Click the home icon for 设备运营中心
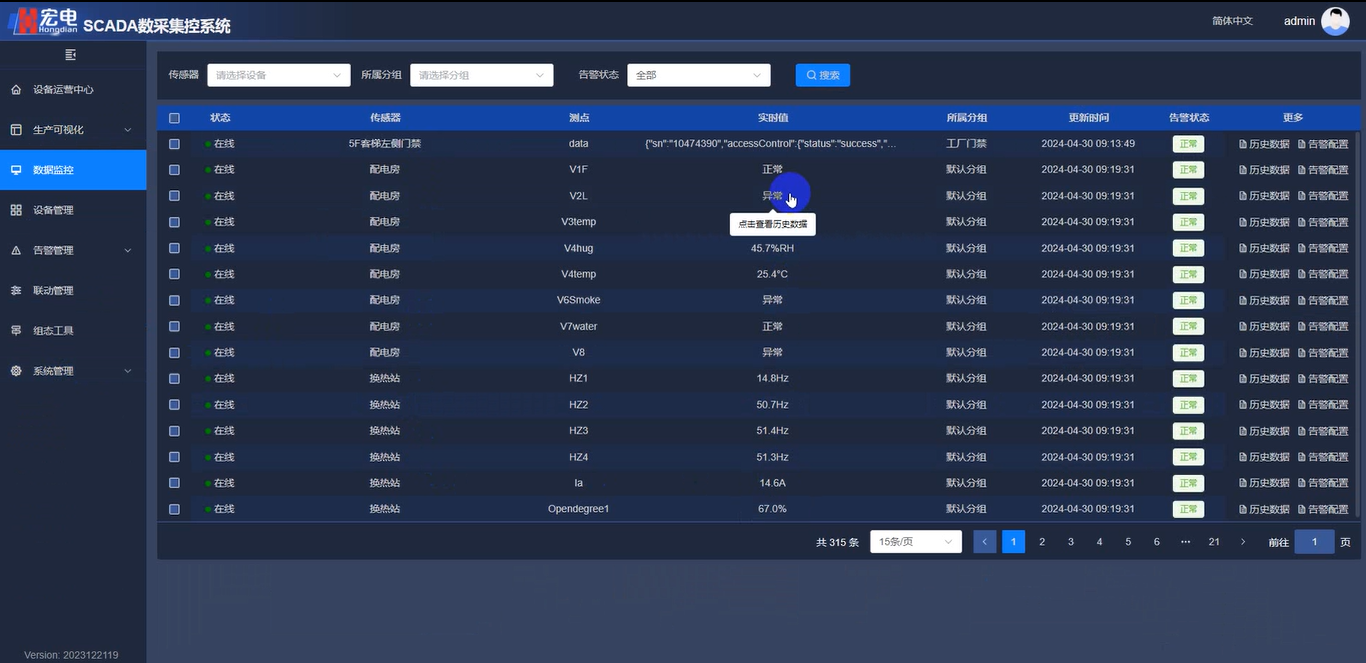1366x663 pixels. [16, 90]
